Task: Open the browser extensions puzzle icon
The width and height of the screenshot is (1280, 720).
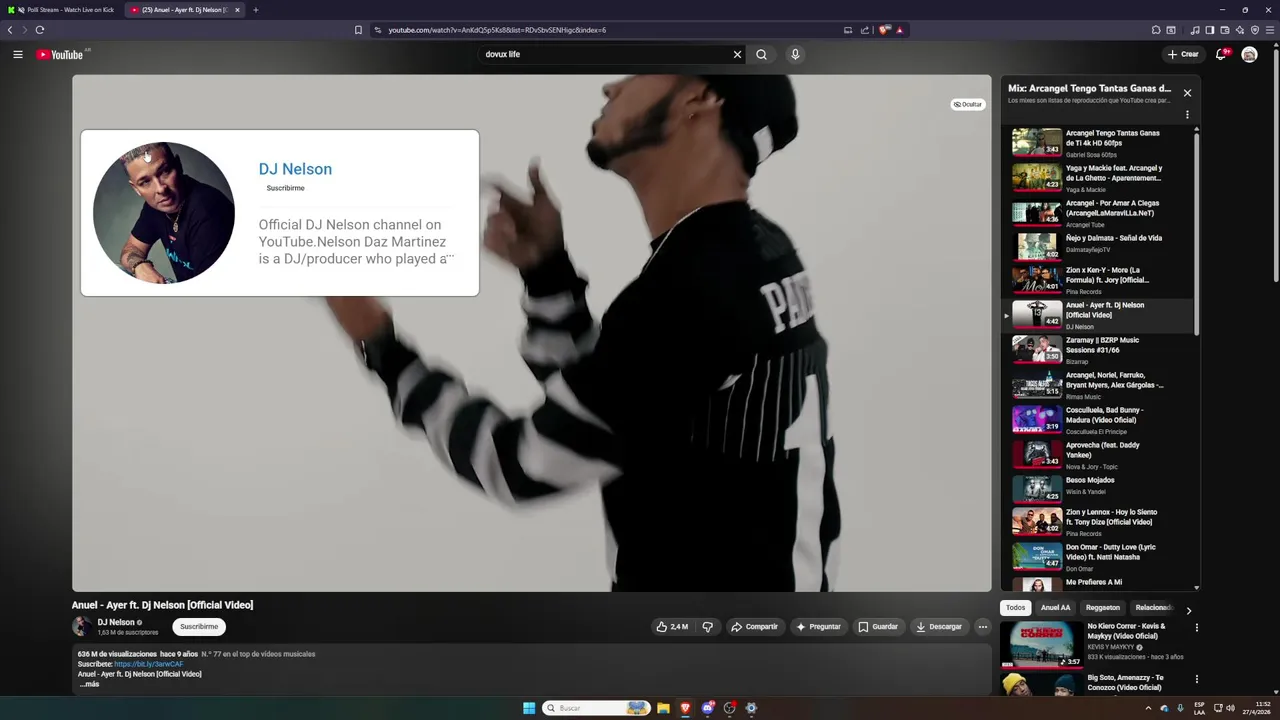Action: click(x=1156, y=30)
